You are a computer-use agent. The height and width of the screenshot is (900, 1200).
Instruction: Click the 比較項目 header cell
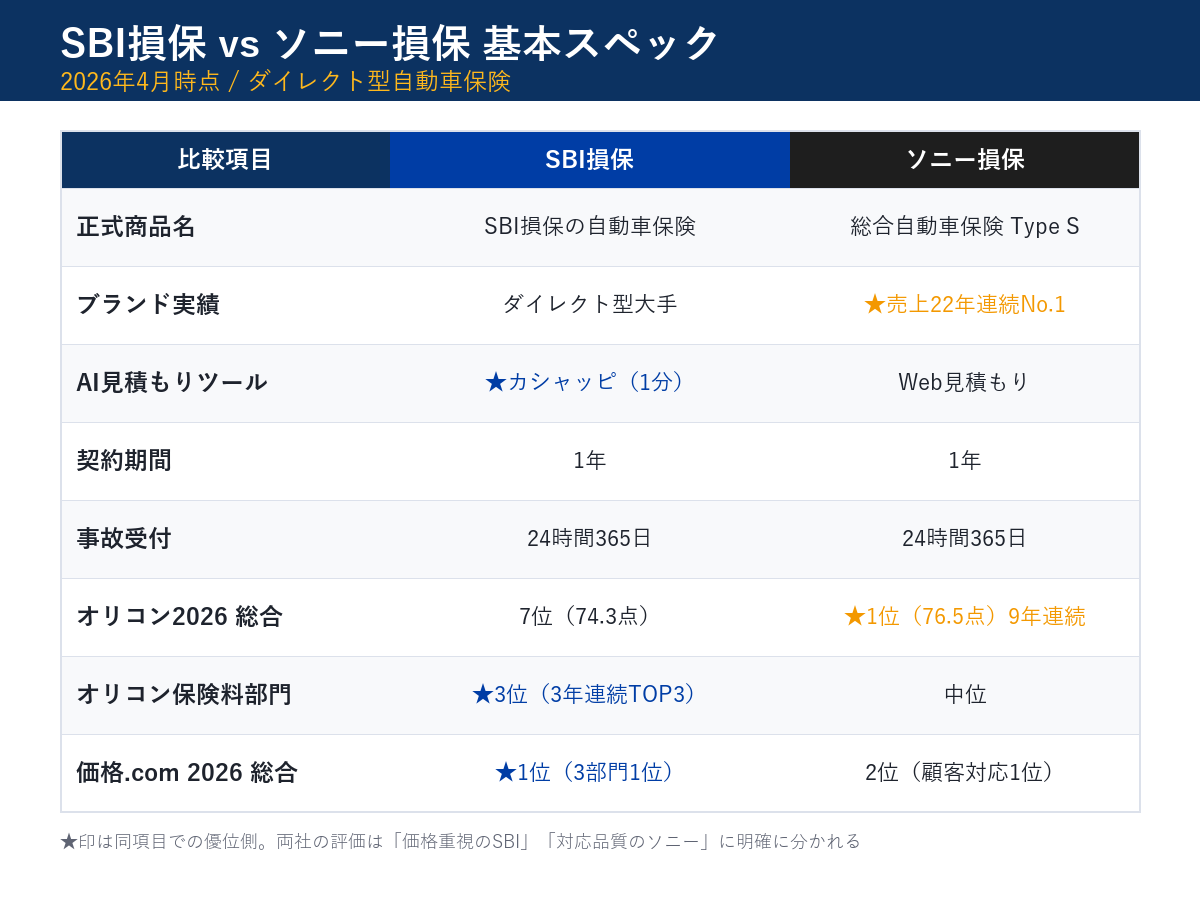point(225,159)
